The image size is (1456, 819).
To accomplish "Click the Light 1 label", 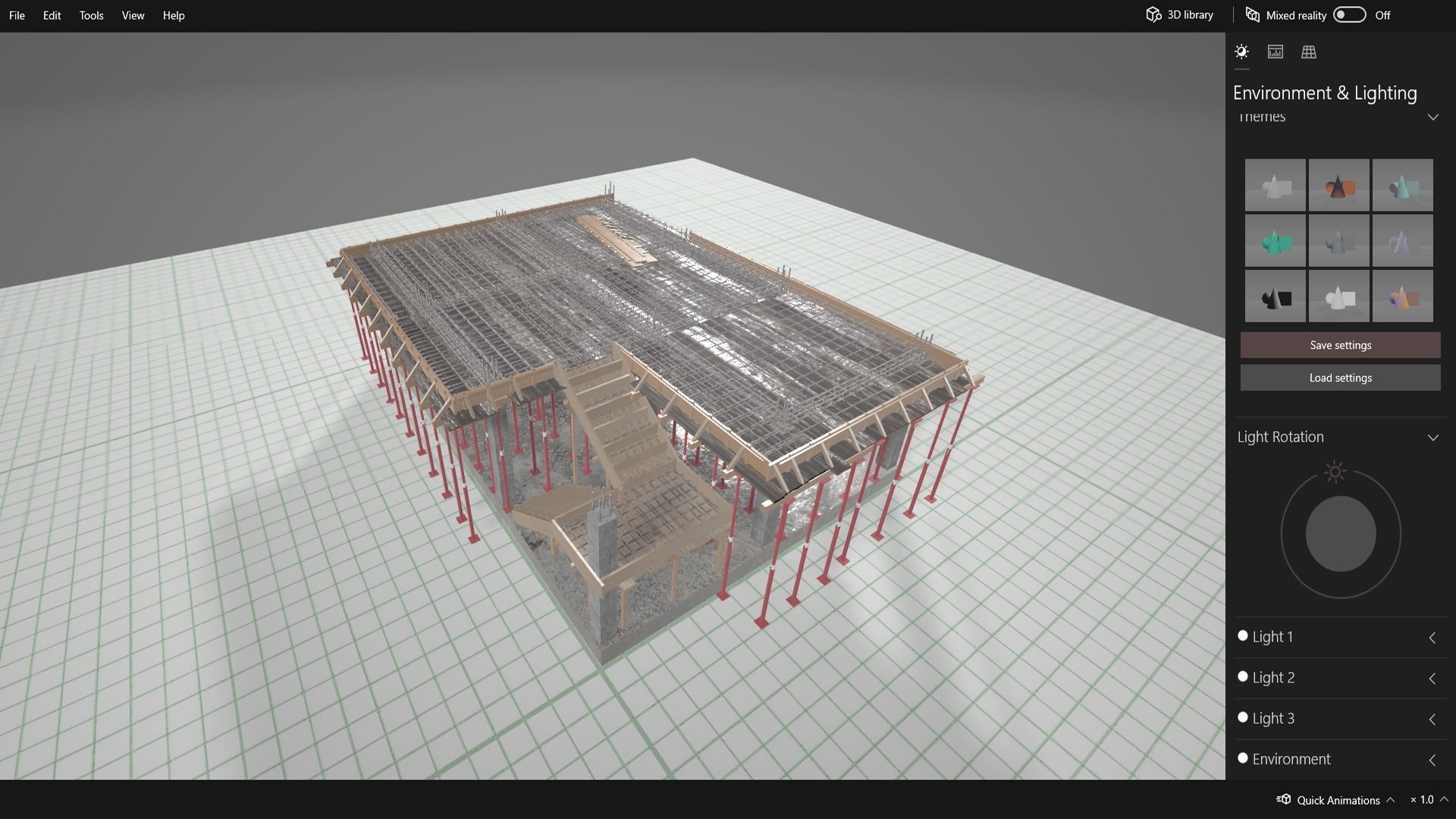I will pos(1272,637).
